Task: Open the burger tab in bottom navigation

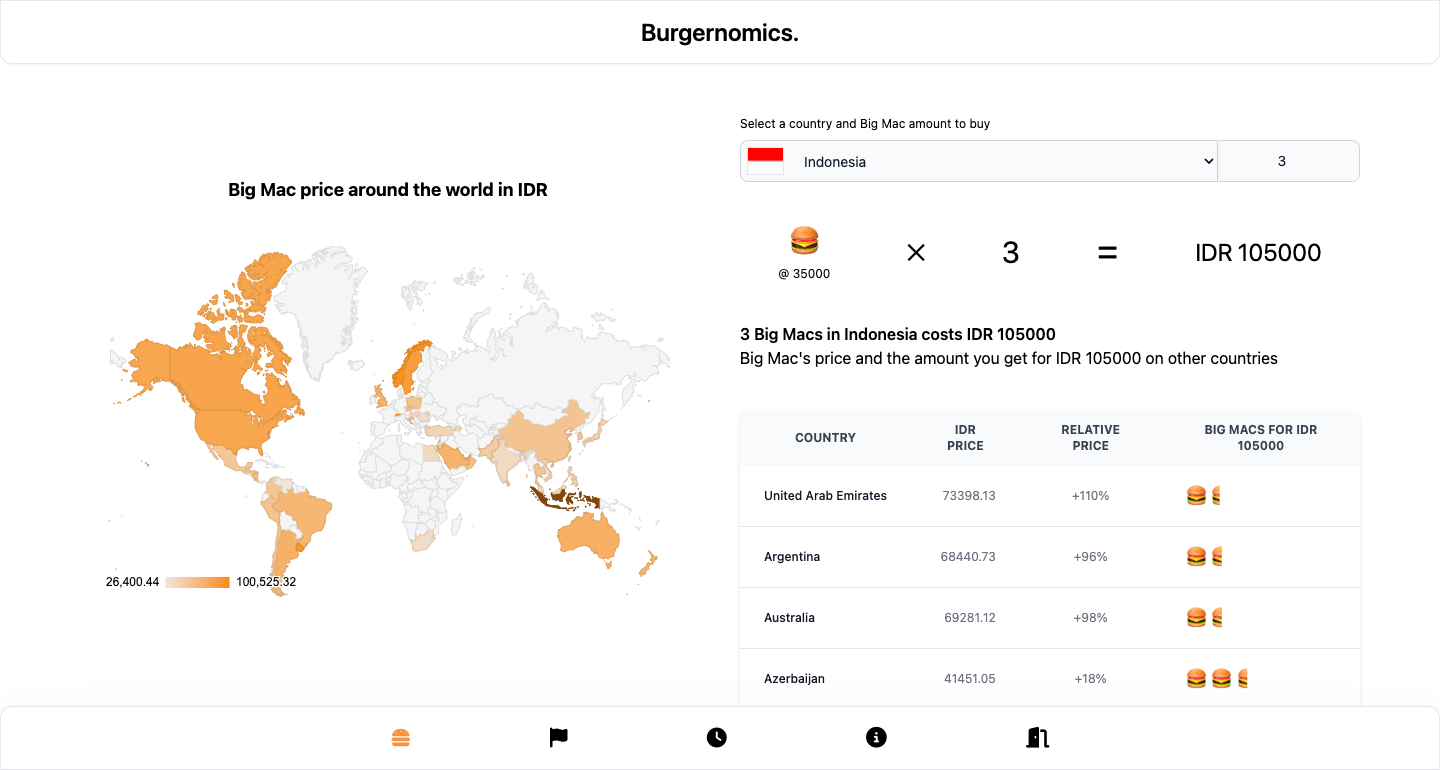Action: point(400,738)
